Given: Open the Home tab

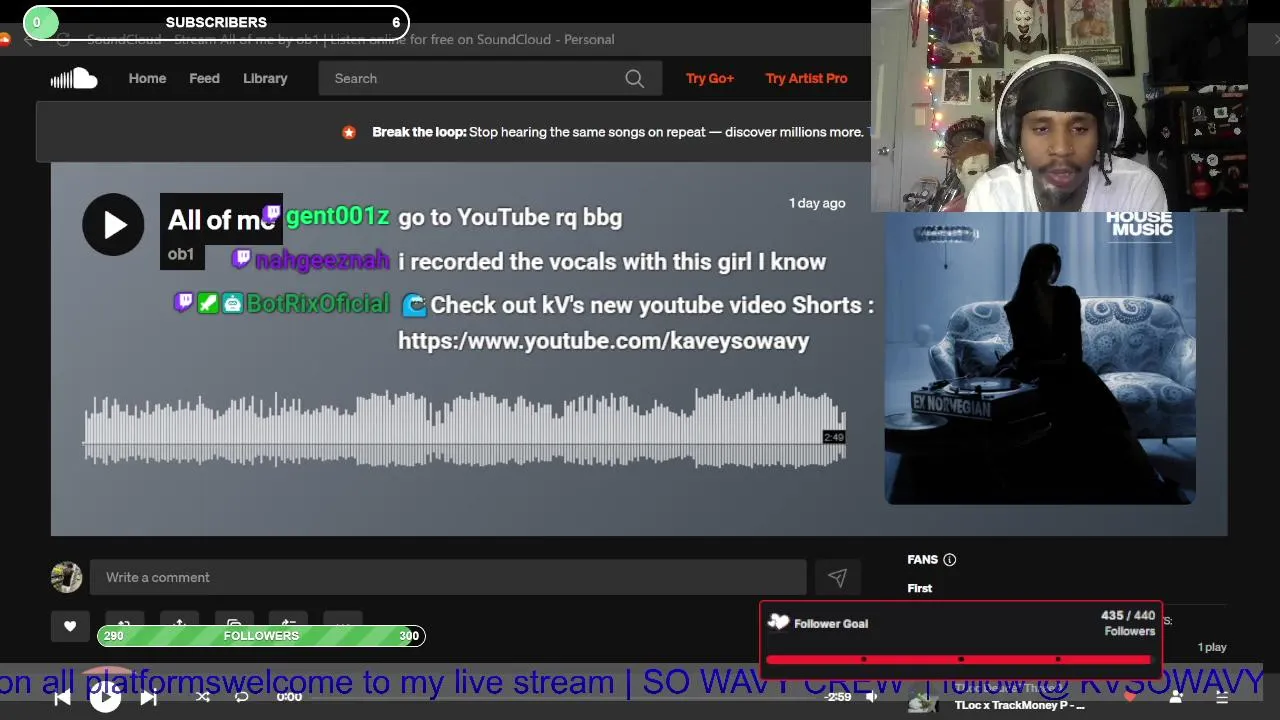Looking at the screenshot, I should click(x=147, y=78).
